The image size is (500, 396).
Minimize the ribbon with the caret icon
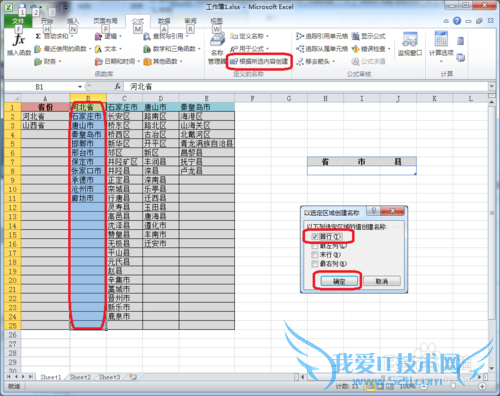[446, 21]
